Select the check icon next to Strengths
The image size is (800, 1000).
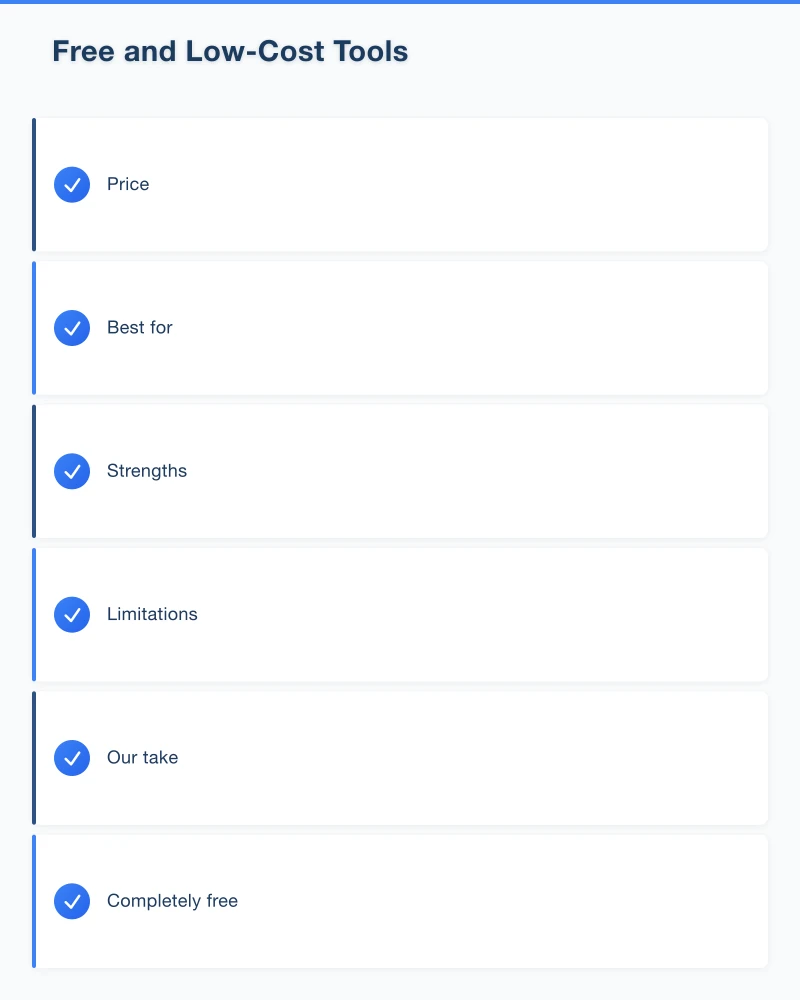[72, 471]
